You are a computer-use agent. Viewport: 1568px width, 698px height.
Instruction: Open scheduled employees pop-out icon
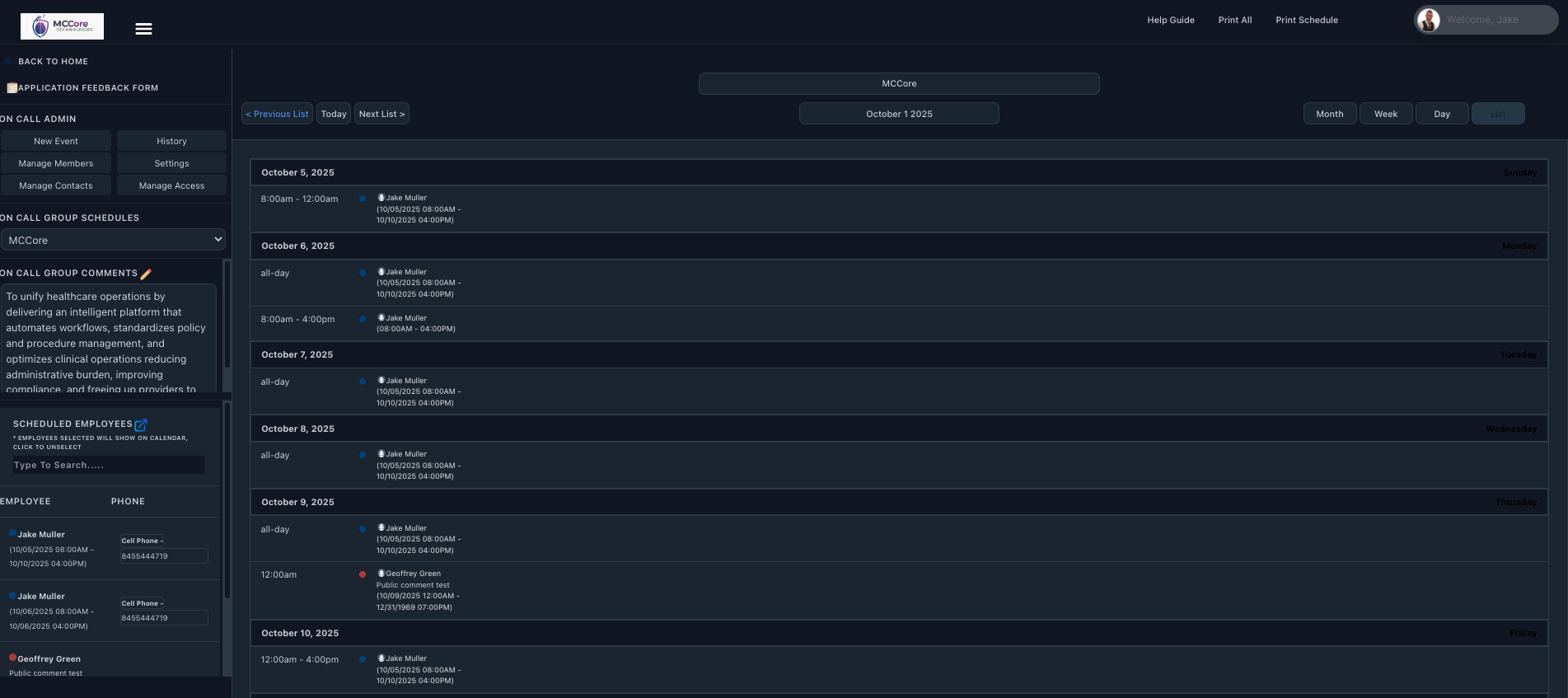pyautogui.click(x=141, y=424)
